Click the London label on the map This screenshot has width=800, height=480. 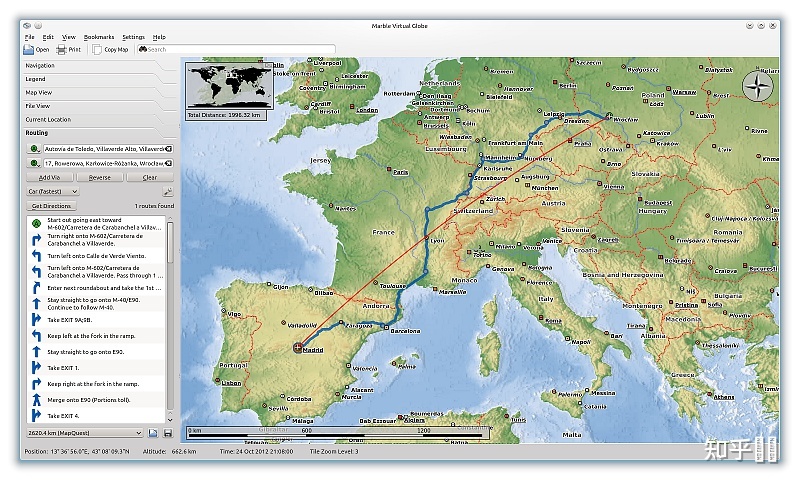367,110
